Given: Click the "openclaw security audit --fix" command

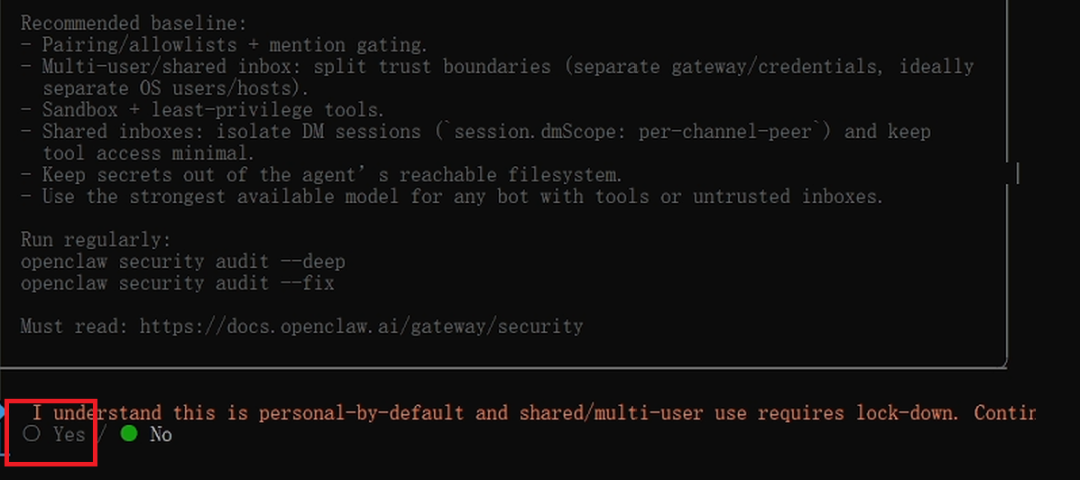Looking at the screenshot, I should pos(178,283).
